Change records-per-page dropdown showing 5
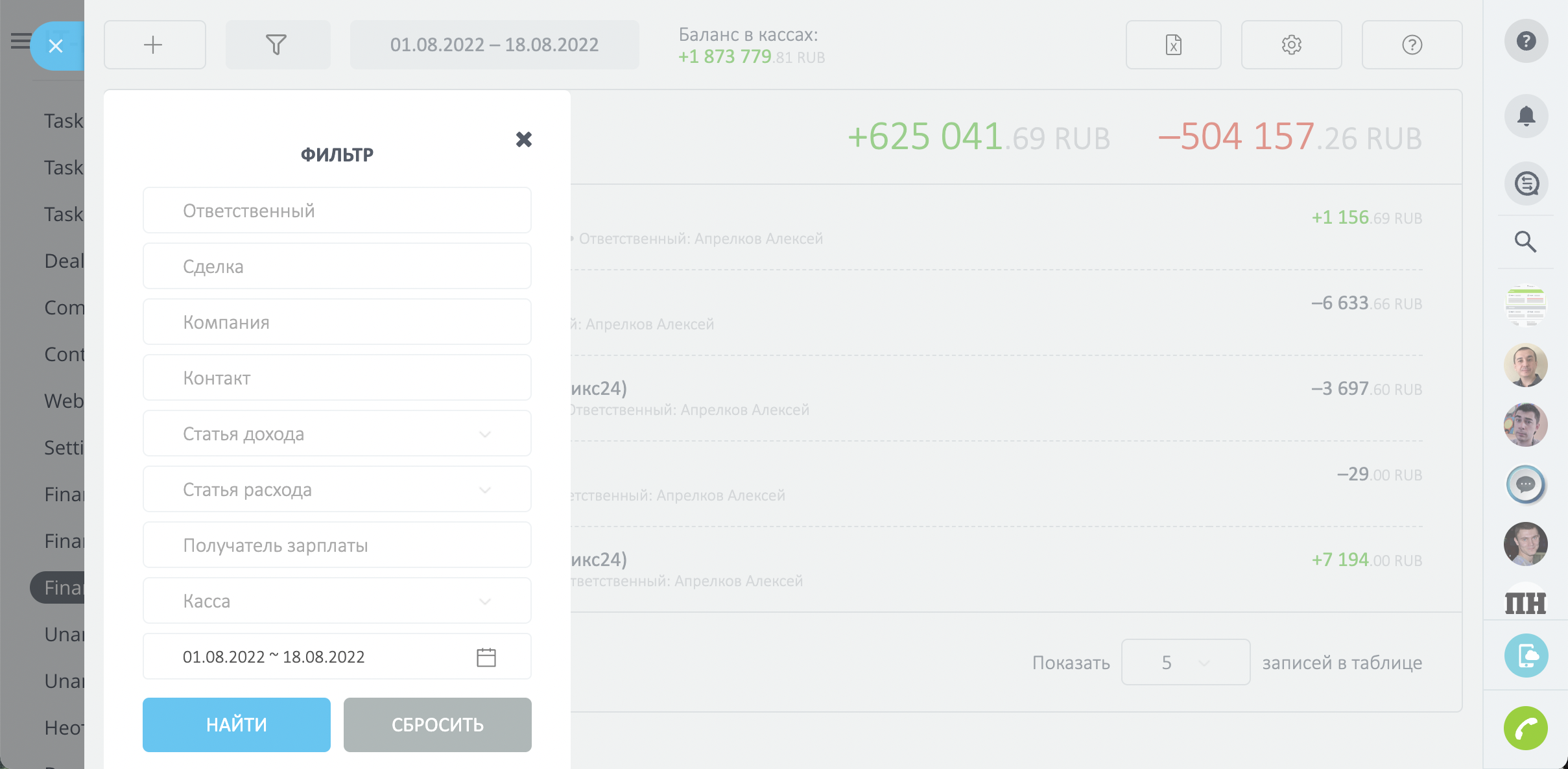This screenshot has width=1568, height=769. tap(1185, 662)
